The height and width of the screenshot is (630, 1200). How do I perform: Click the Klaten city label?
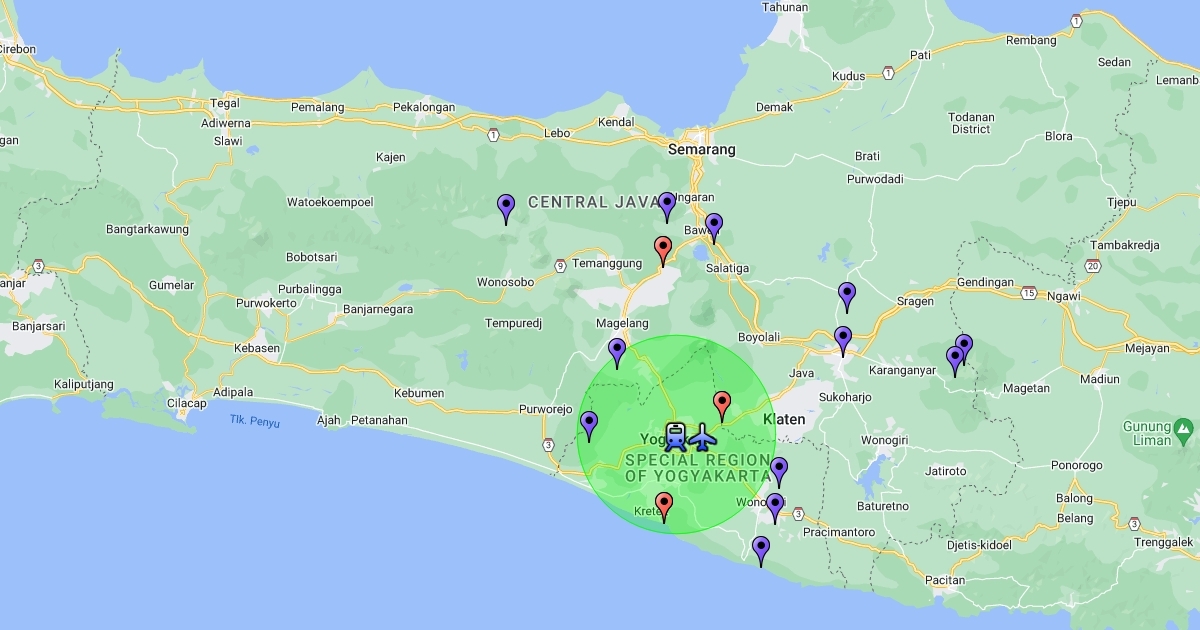pyautogui.click(x=784, y=419)
